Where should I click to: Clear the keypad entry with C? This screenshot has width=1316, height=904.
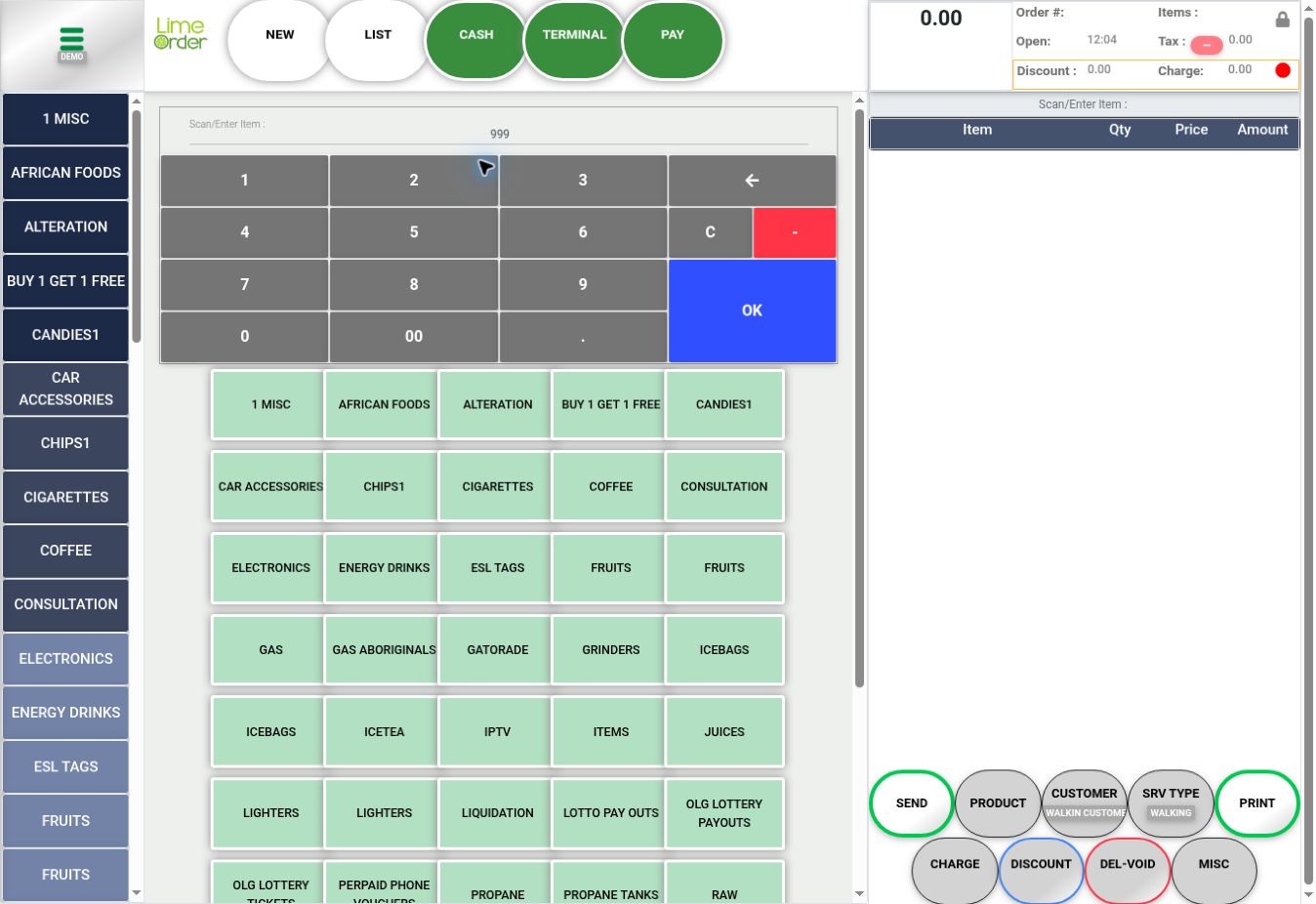(710, 232)
